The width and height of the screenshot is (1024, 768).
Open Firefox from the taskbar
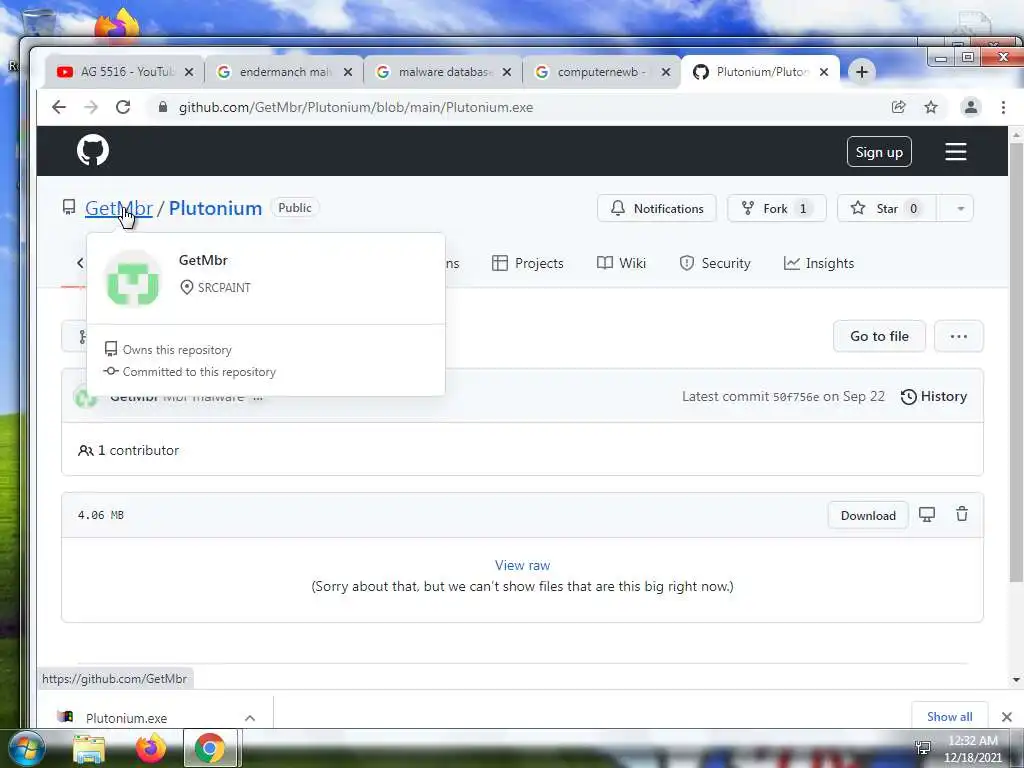point(150,748)
